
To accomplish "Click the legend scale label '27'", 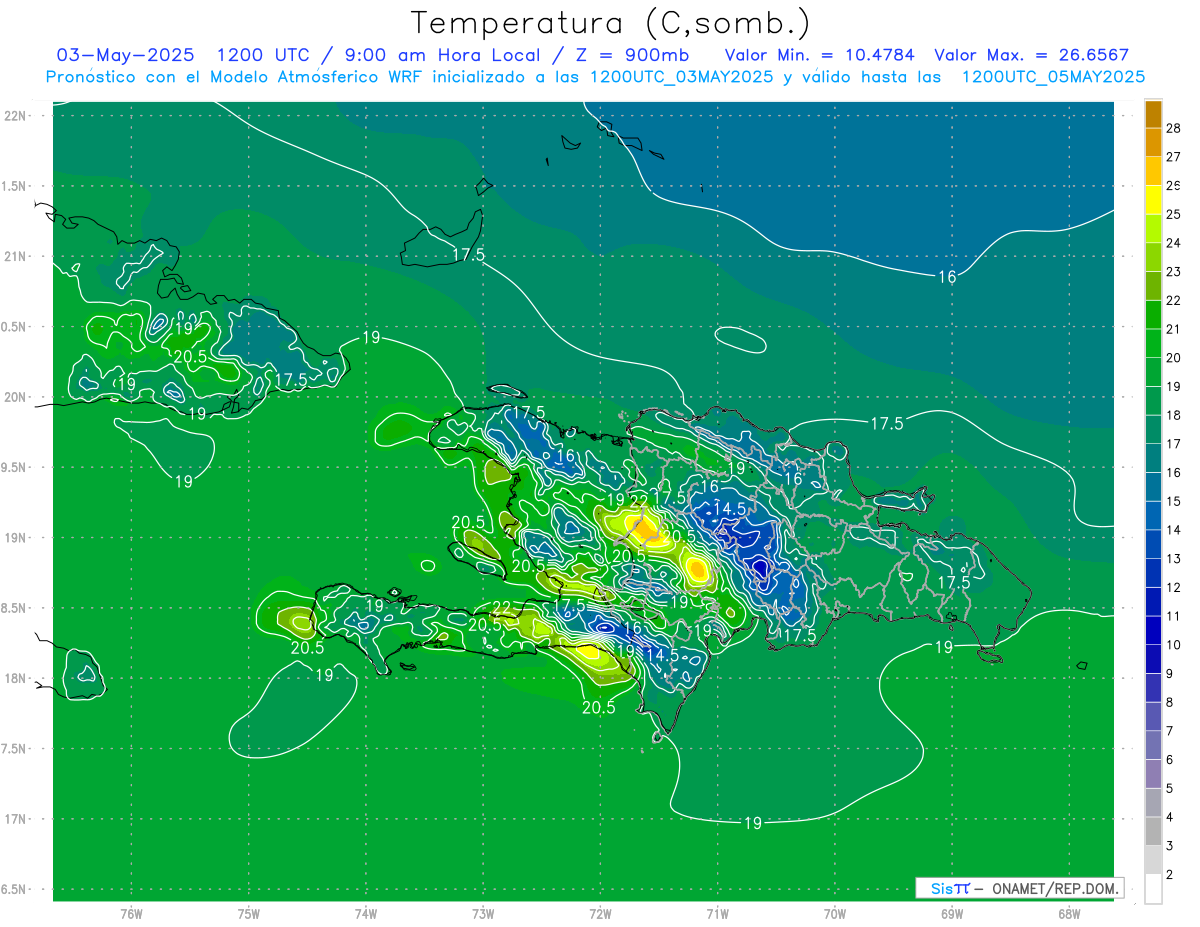I will (1173, 157).
